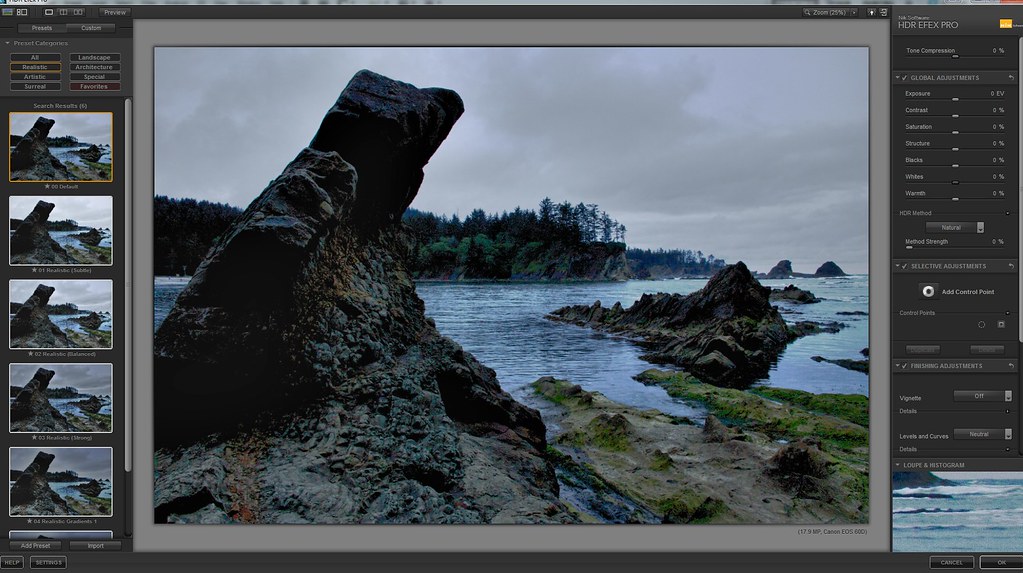This screenshot has width=1023, height=573.
Task: Switch to the Custom tab
Action: coord(91,28)
